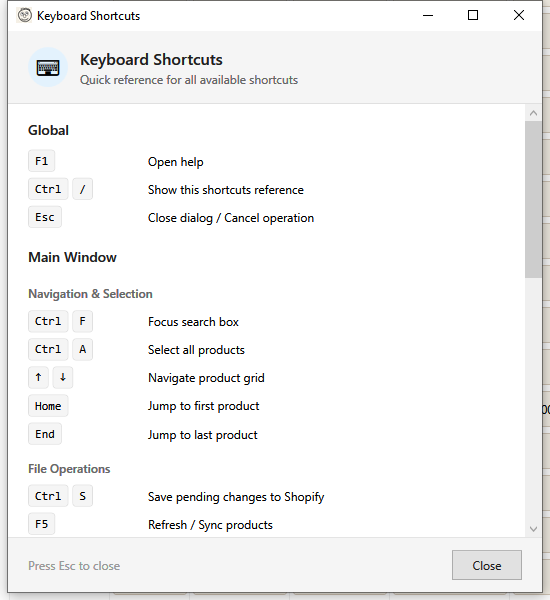Click the 'Press Esc to close' hint
The image size is (550, 600).
tap(74, 566)
